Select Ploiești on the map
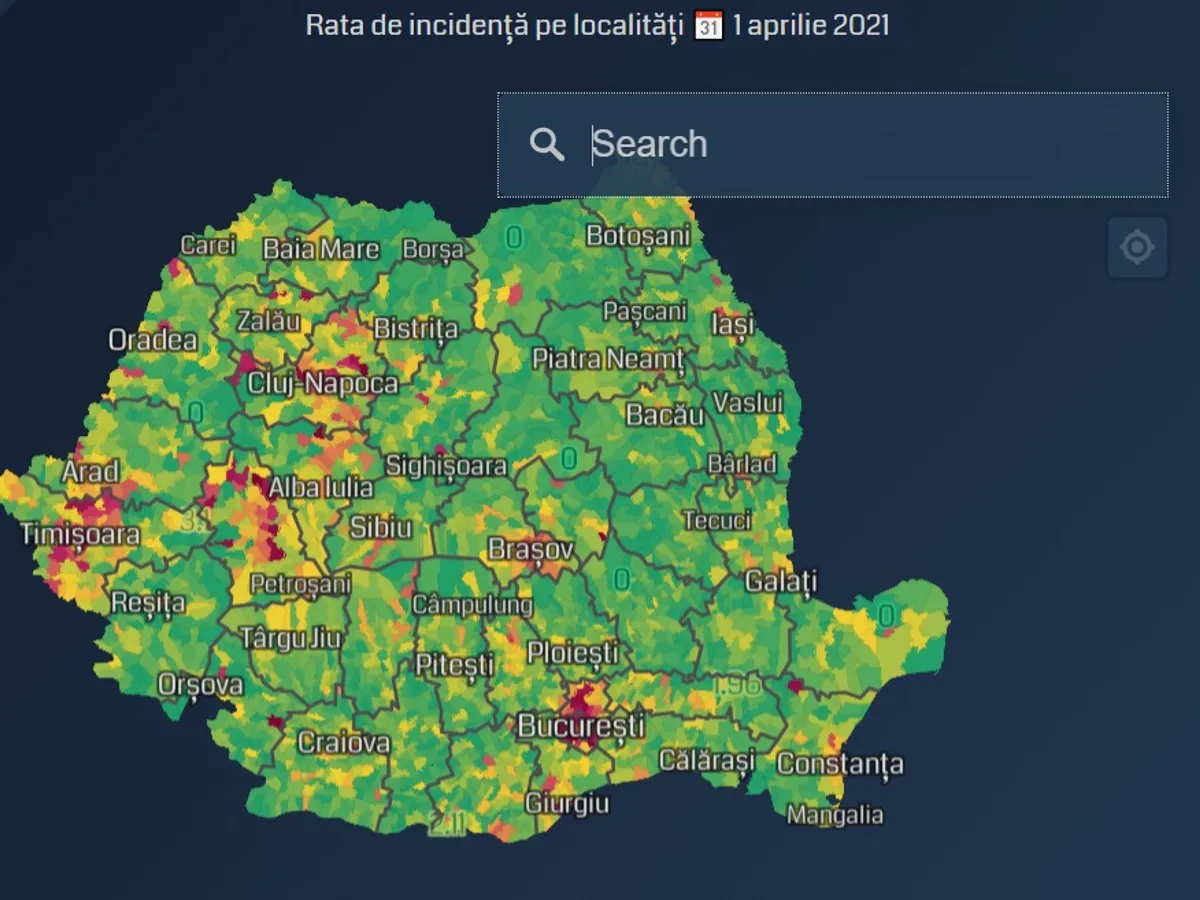1200x900 pixels. click(x=572, y=653)
